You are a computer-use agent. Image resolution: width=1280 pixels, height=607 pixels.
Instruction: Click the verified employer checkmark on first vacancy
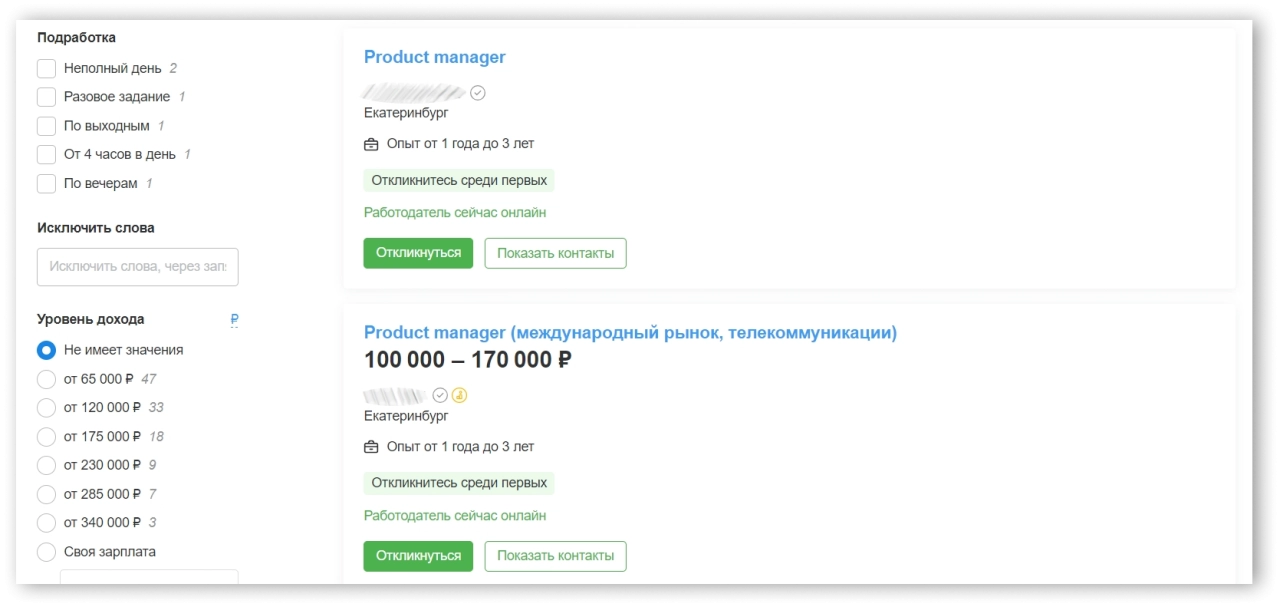(478, 92)
